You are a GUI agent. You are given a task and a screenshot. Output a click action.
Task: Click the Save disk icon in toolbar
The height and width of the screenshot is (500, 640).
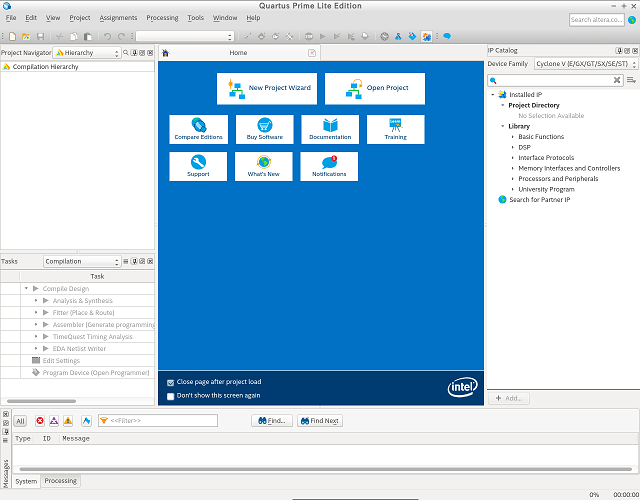40,36
